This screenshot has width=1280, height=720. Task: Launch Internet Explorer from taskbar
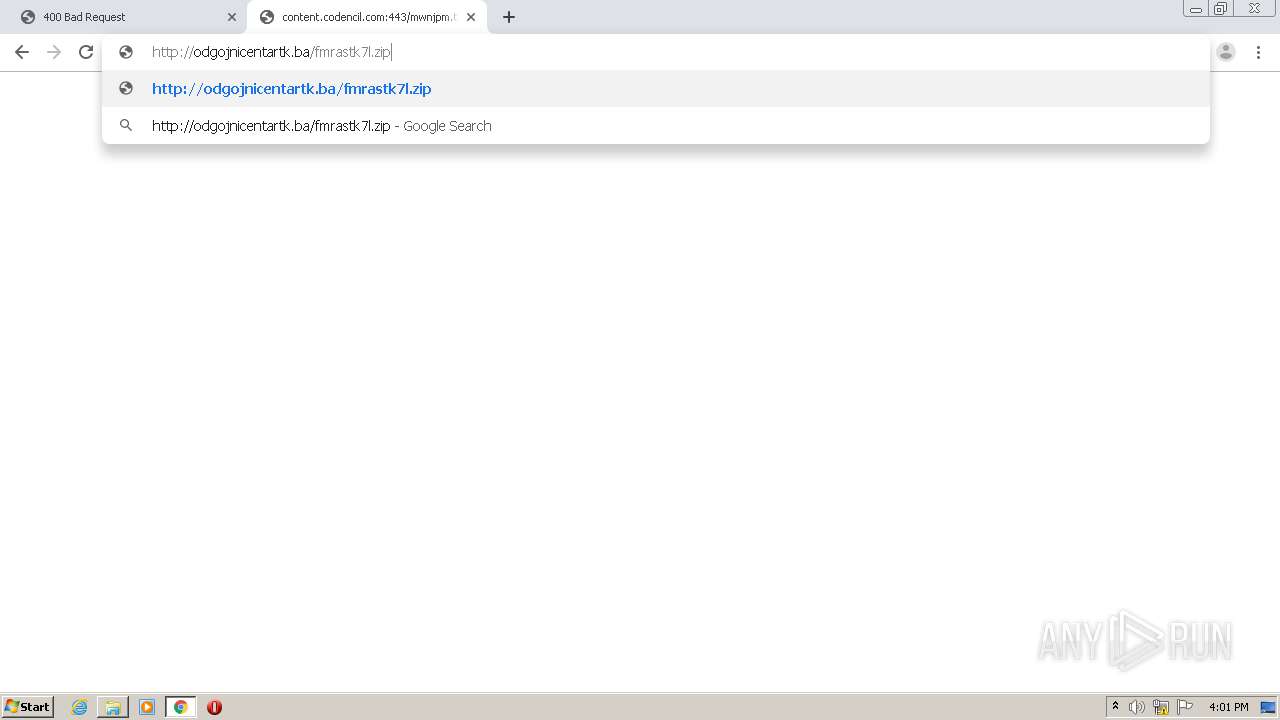(79, 707)
